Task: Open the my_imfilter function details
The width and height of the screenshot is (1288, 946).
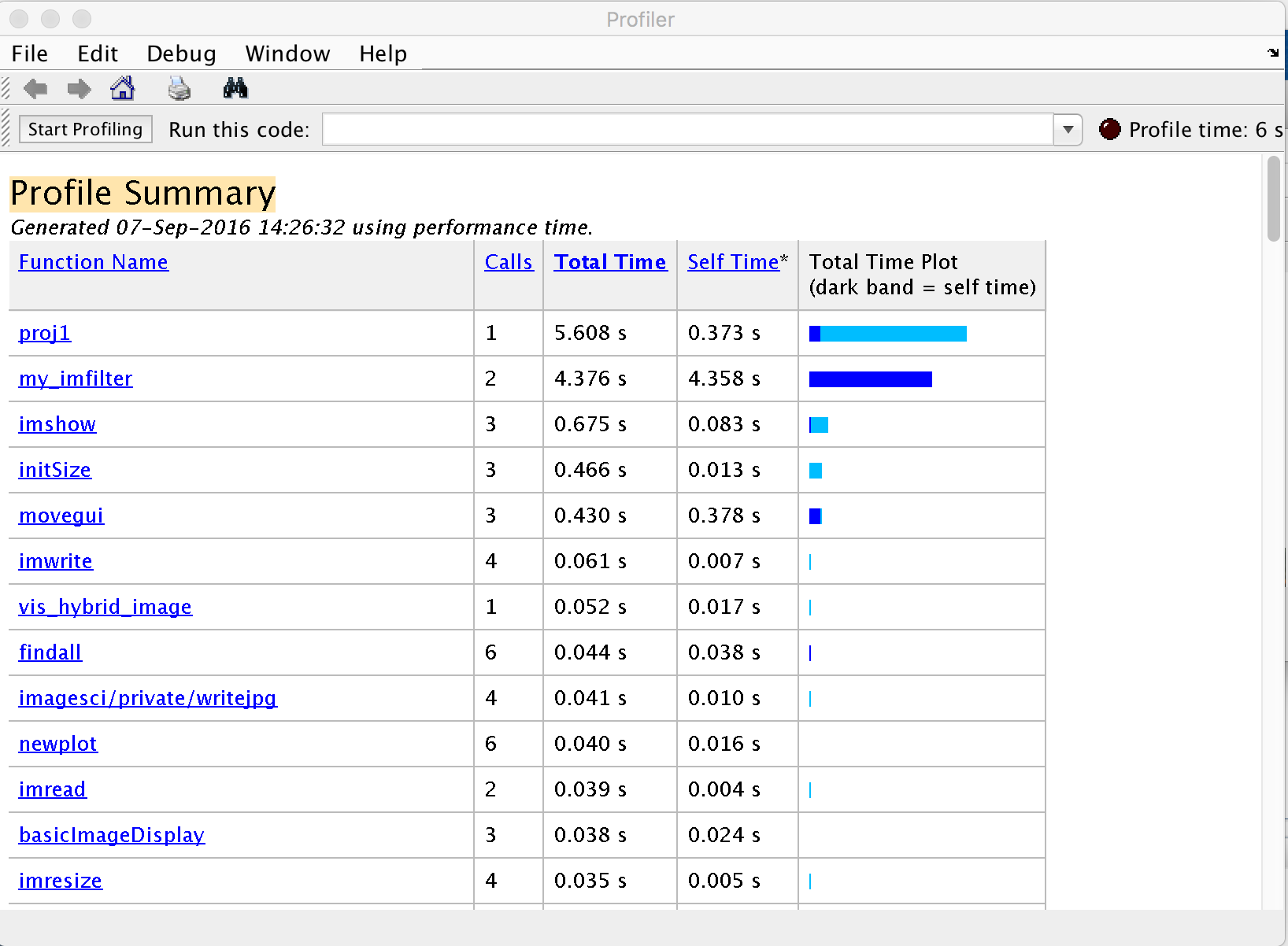Action: [76, 379]
